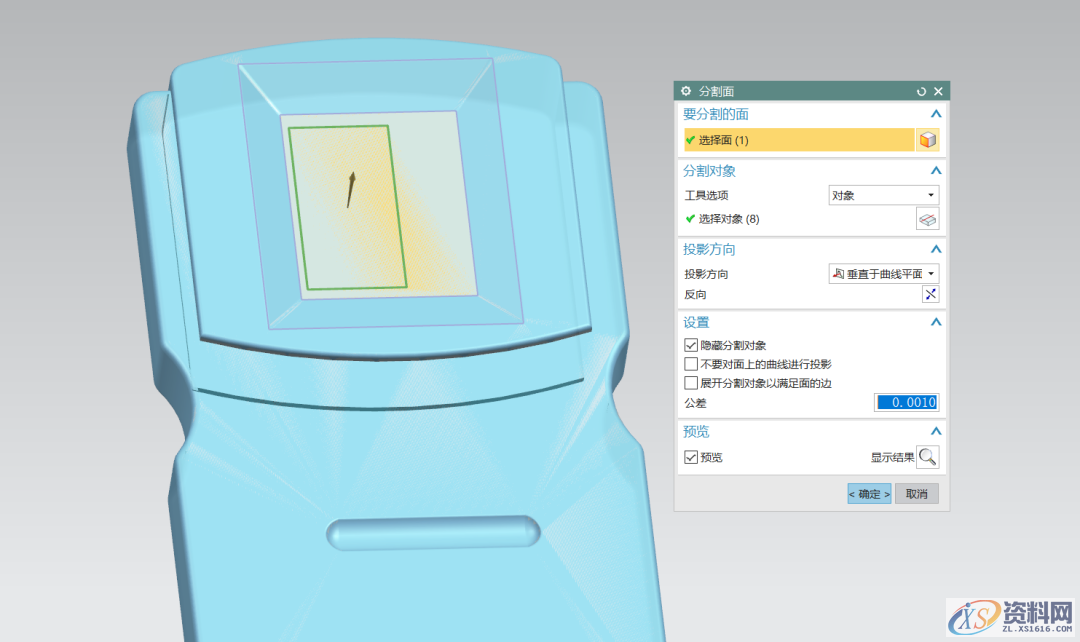
Task: Disable the 隐藏分割对象 checkbox
Action: click(x=691, y=345)
